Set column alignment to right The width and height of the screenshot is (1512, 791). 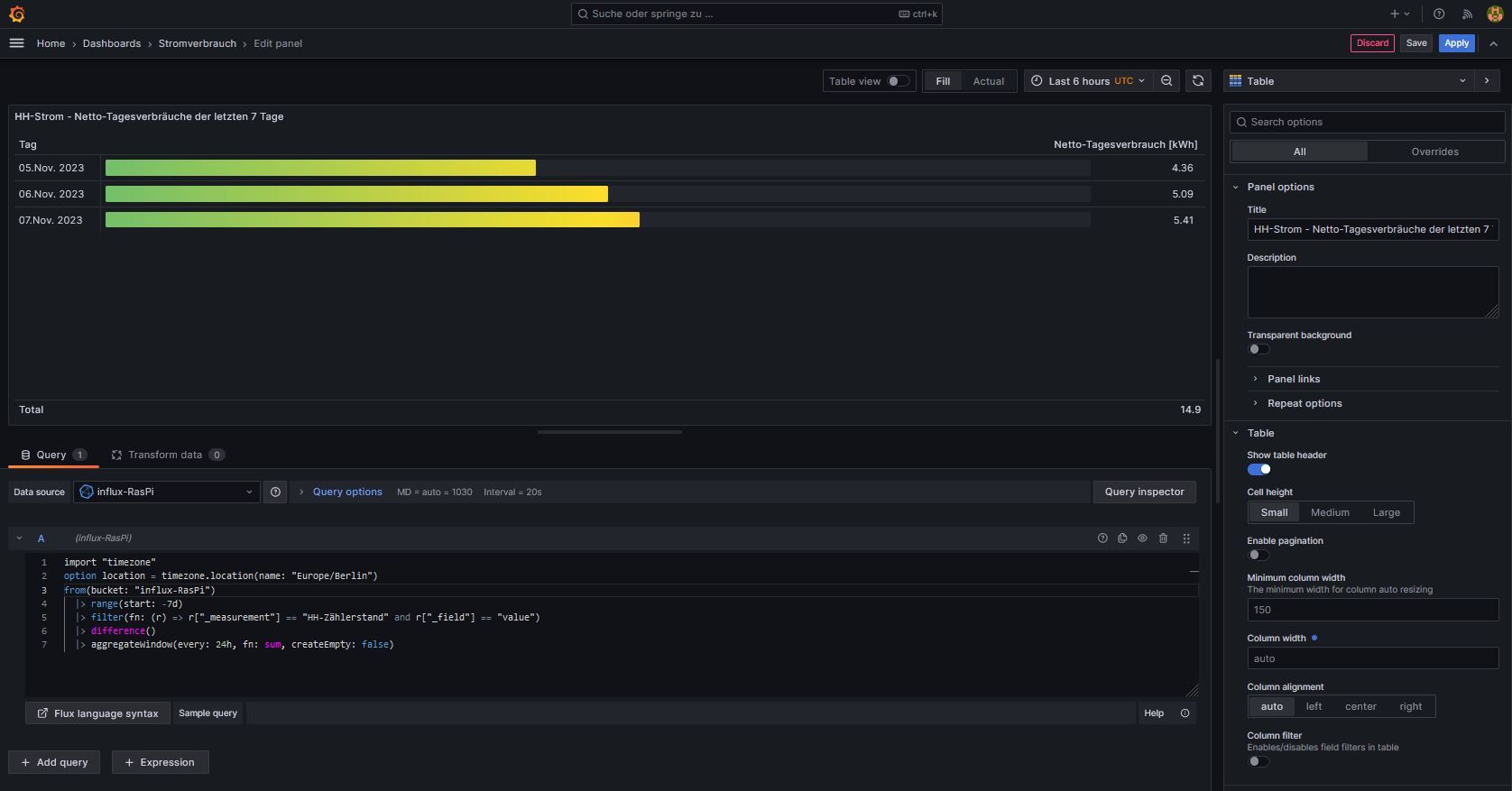click(1410, 706)
